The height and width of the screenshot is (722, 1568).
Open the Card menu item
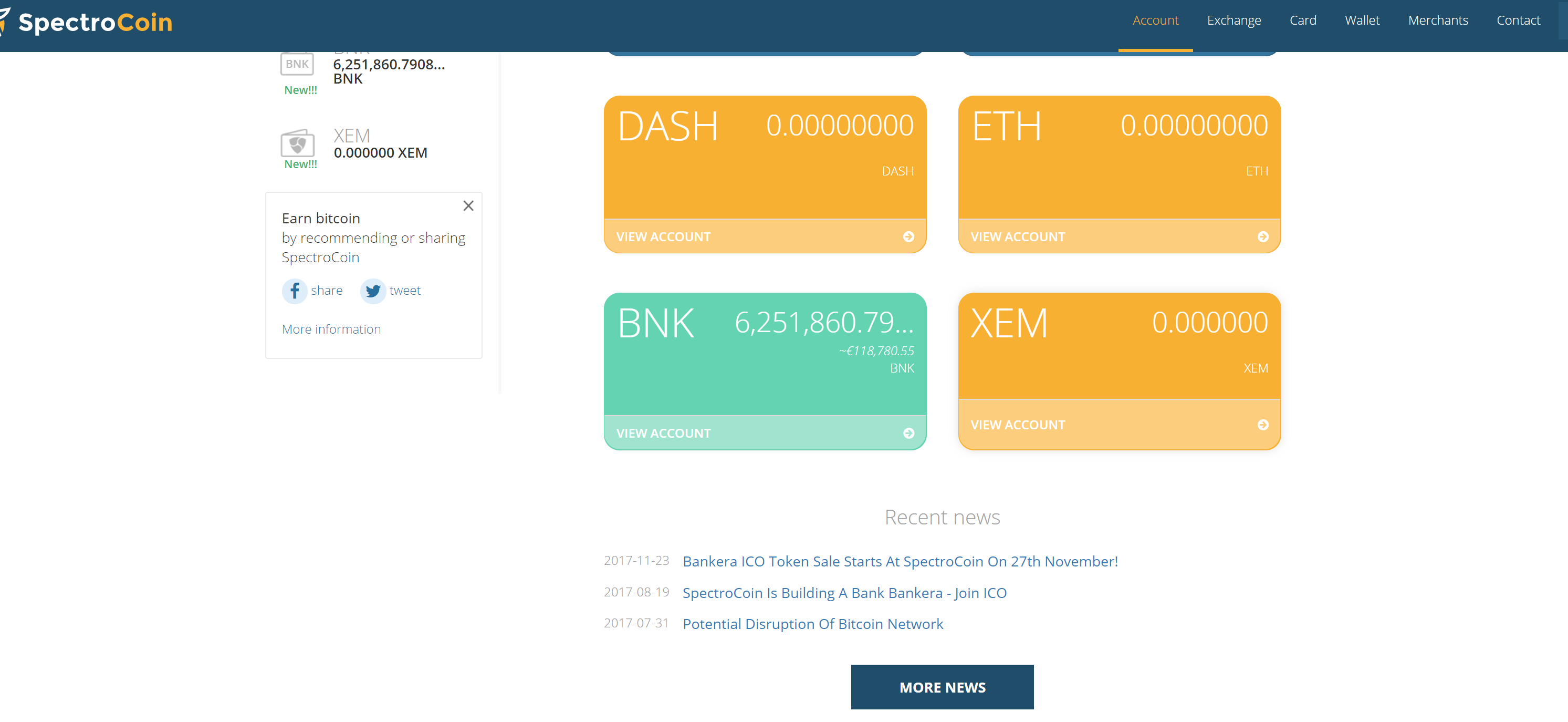[x=1303, y=20]
